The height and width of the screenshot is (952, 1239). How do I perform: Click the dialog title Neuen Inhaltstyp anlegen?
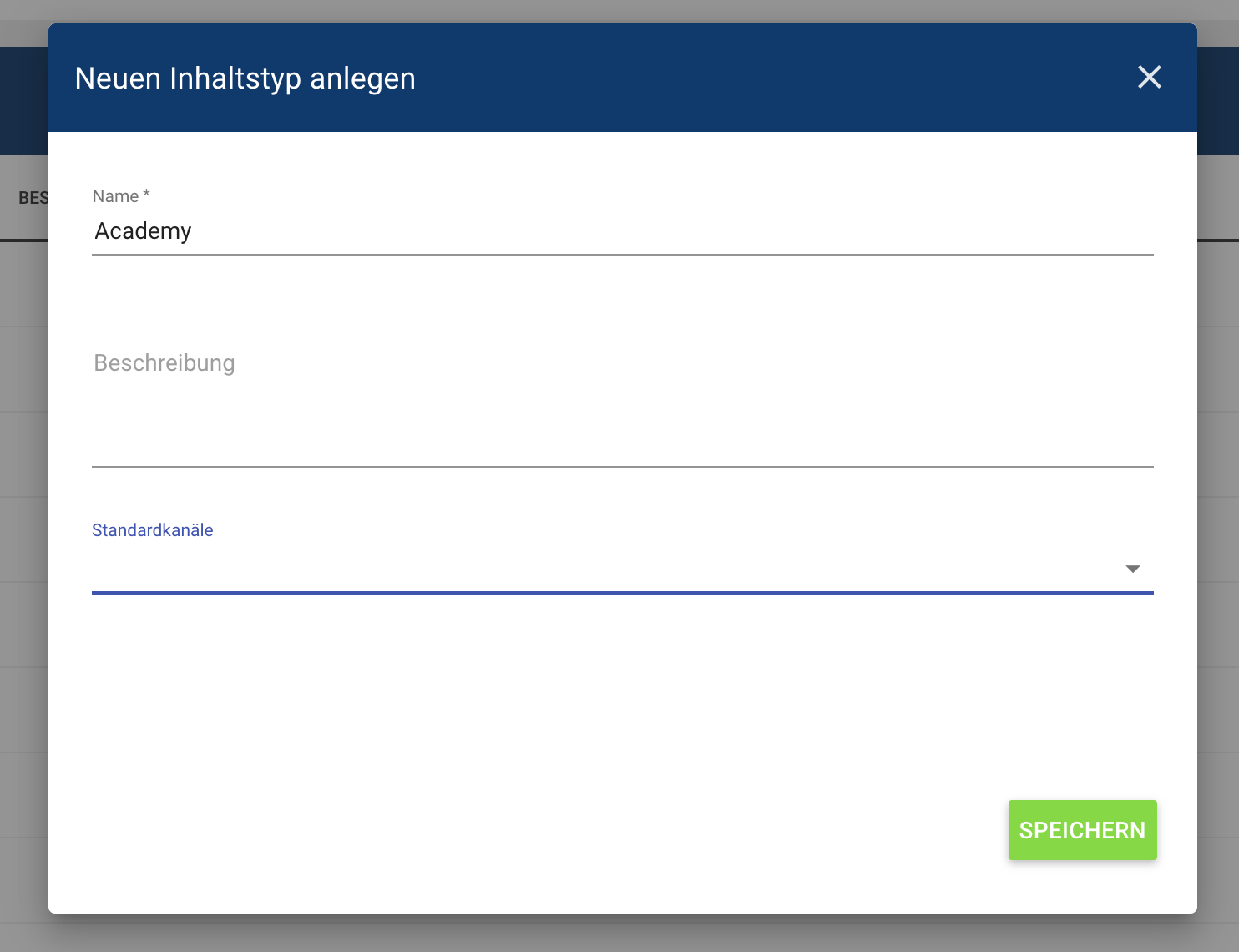pos(245,78)
